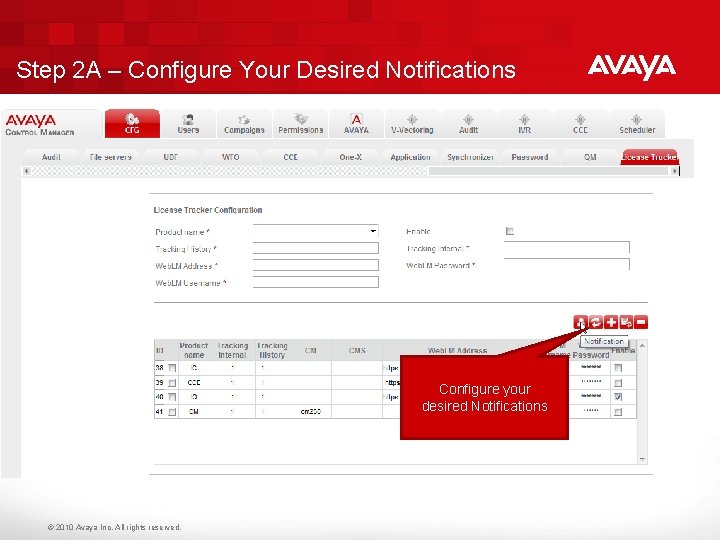720x540 pixels.
Task: Open the Users module
Action: coord(188,124)
